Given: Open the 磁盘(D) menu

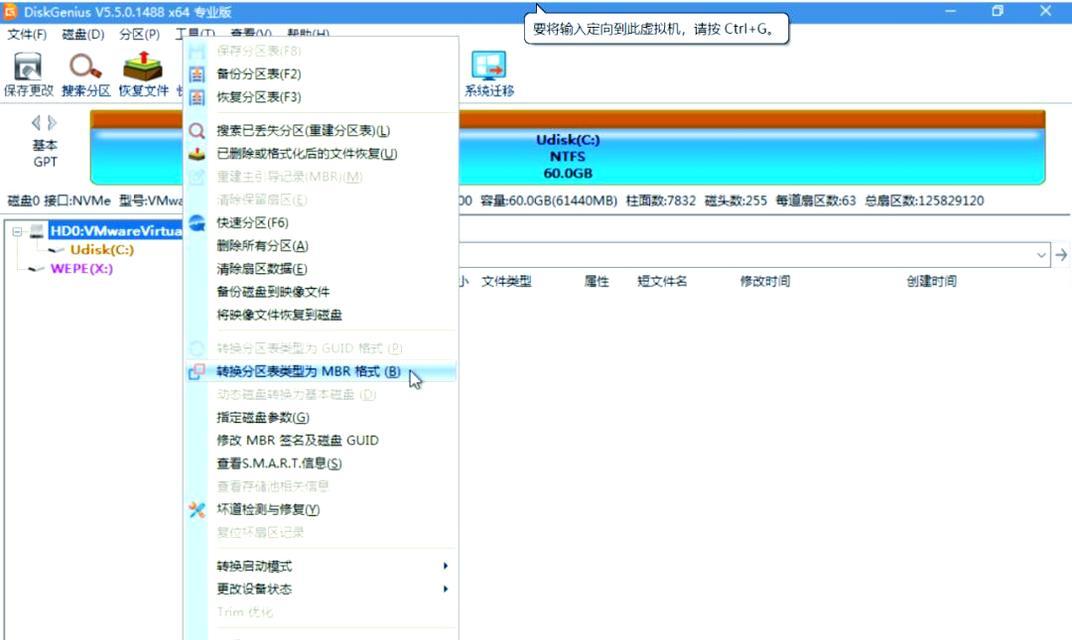Looking at the screenshot, I should (x=83, y=34).
